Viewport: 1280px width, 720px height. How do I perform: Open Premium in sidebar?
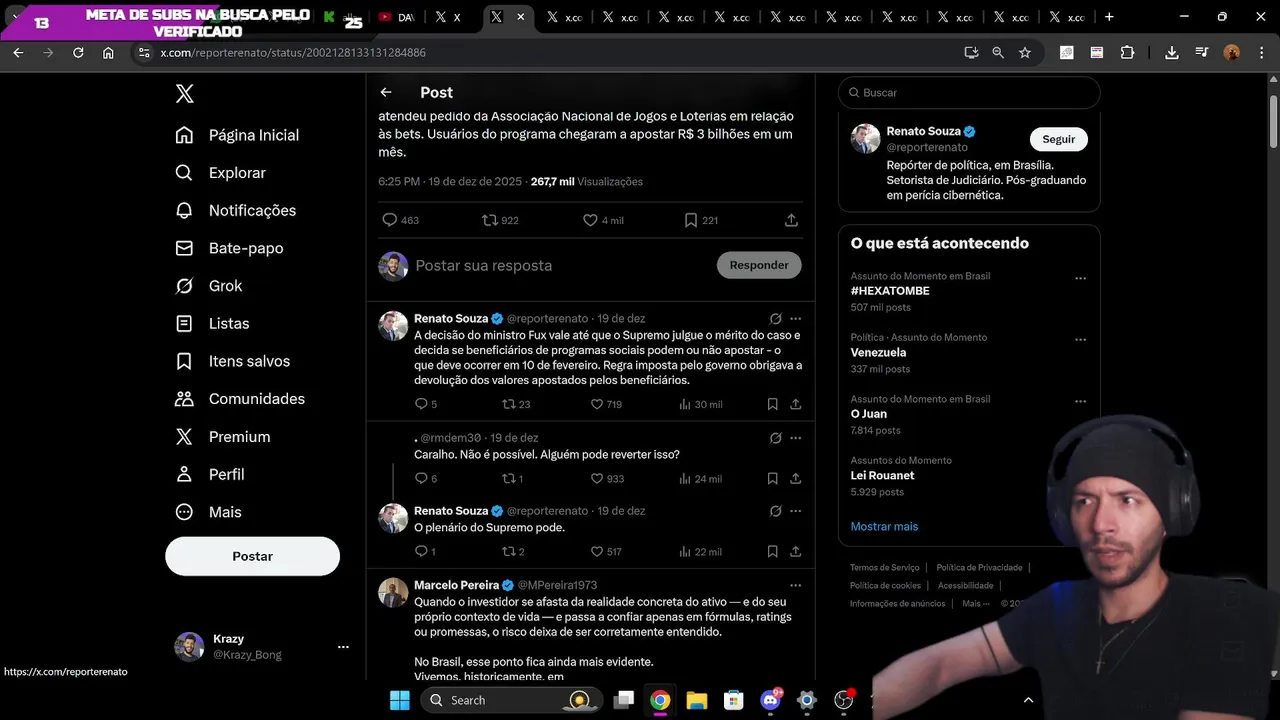point(222,437)
